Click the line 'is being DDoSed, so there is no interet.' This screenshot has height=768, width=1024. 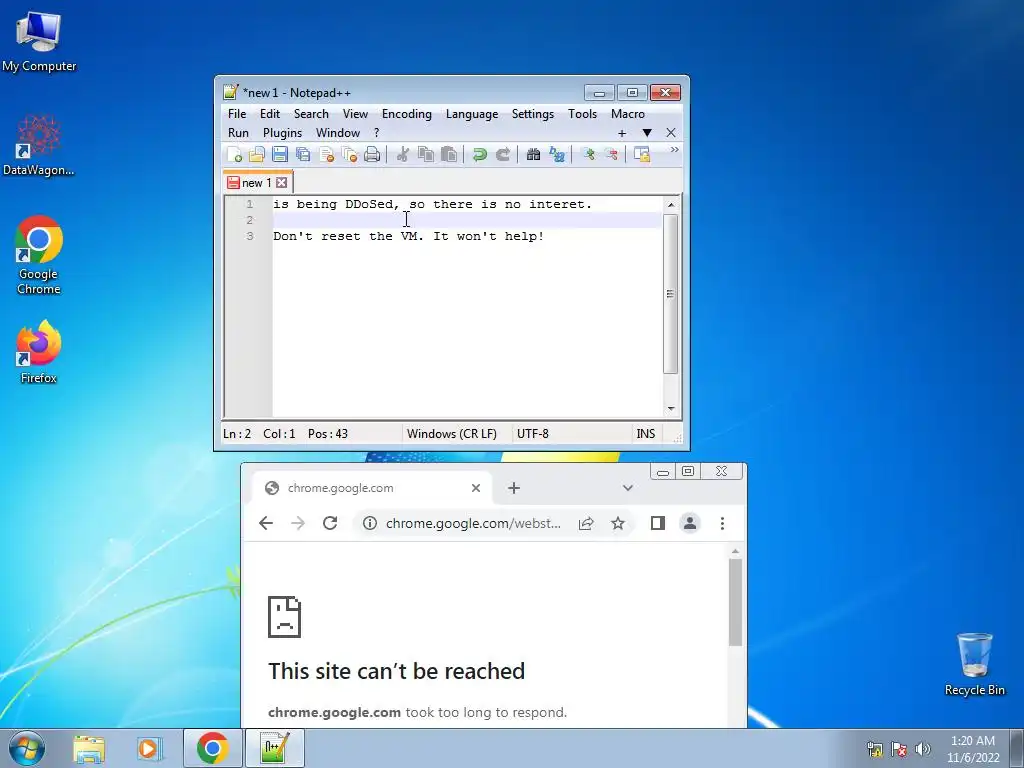point(432,204)
